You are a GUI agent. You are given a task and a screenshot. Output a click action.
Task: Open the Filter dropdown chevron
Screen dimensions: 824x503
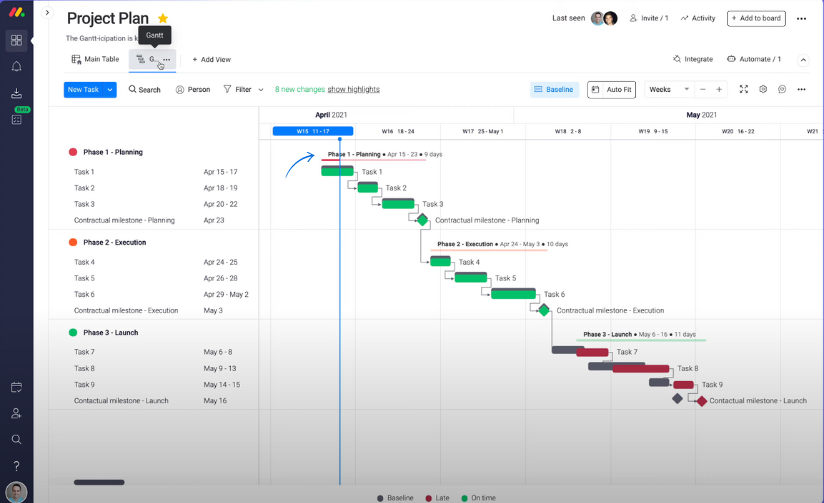click(261, 90)
